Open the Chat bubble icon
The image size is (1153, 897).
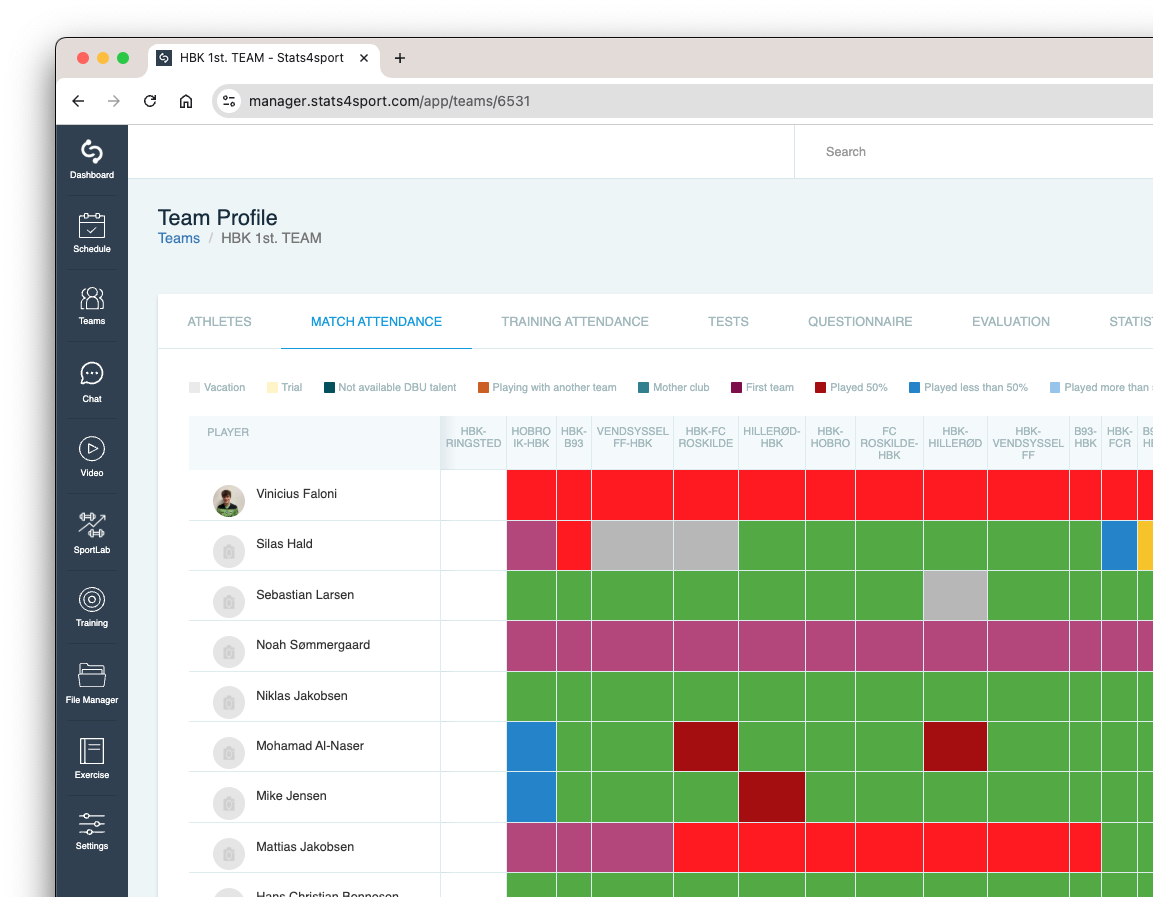pos(92,374)
